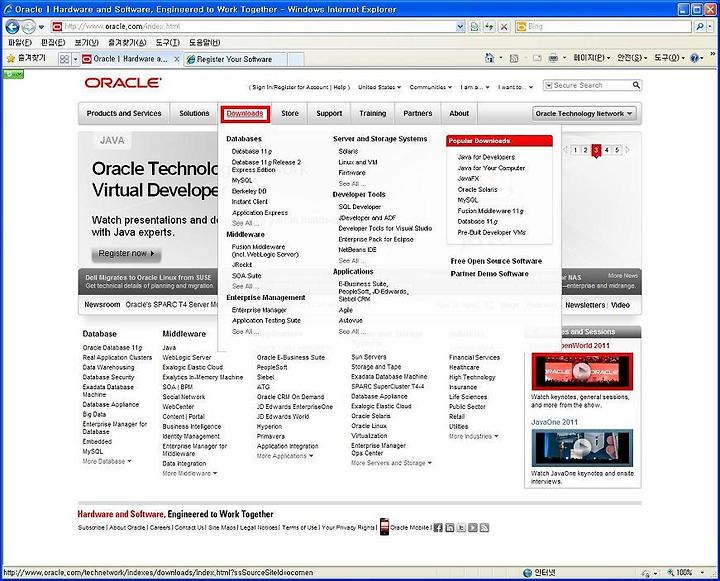Click the SQL Developer download link
Screen dimensions: 720x581
360,207
